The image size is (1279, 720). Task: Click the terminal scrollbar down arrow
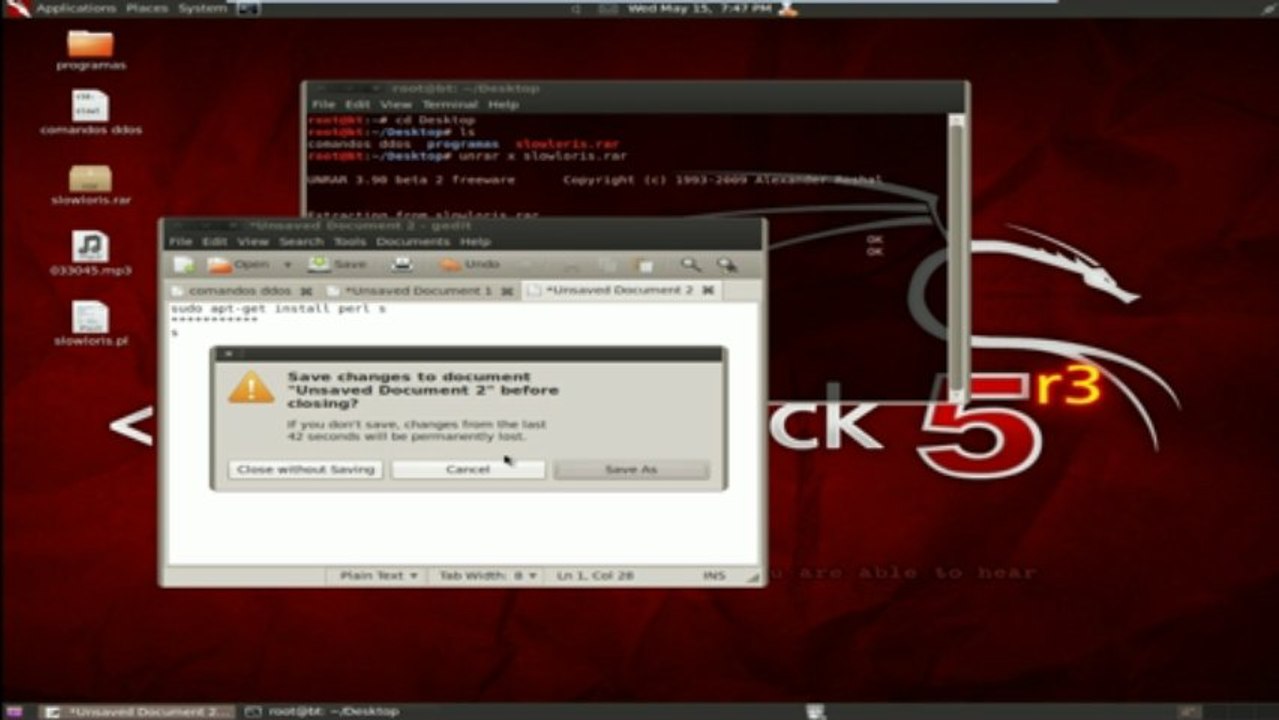956,395
